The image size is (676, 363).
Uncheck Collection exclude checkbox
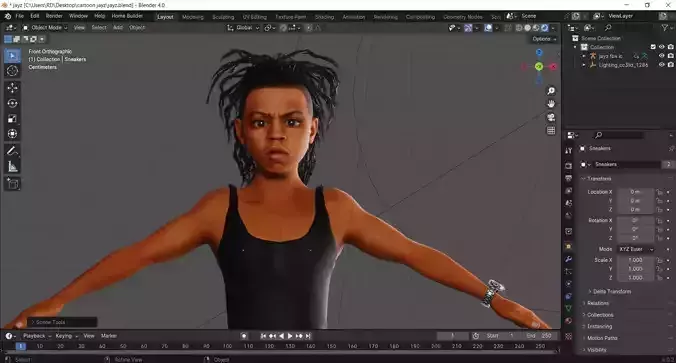[653, 47]
